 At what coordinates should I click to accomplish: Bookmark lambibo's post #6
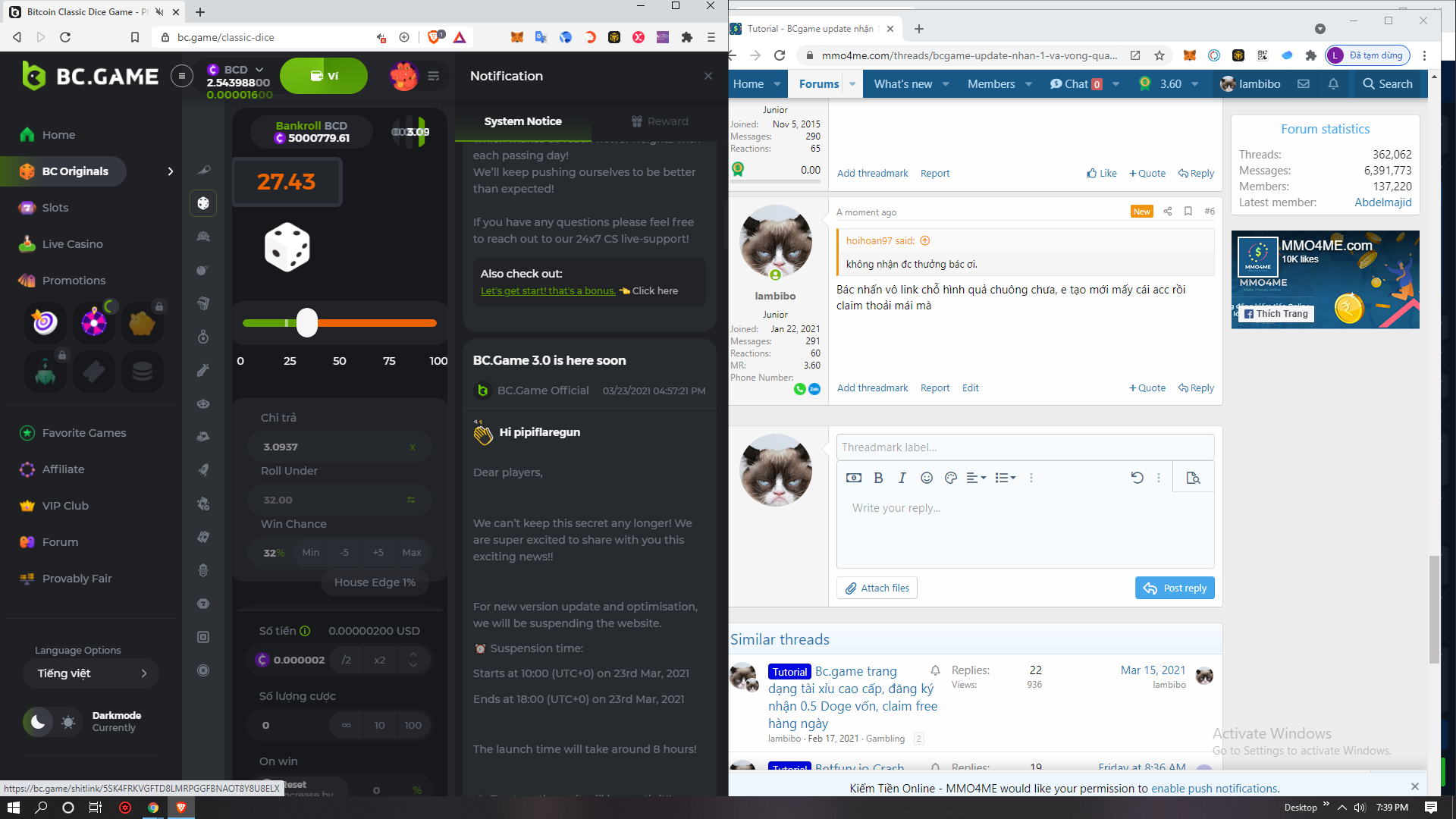coord(1188,212)
